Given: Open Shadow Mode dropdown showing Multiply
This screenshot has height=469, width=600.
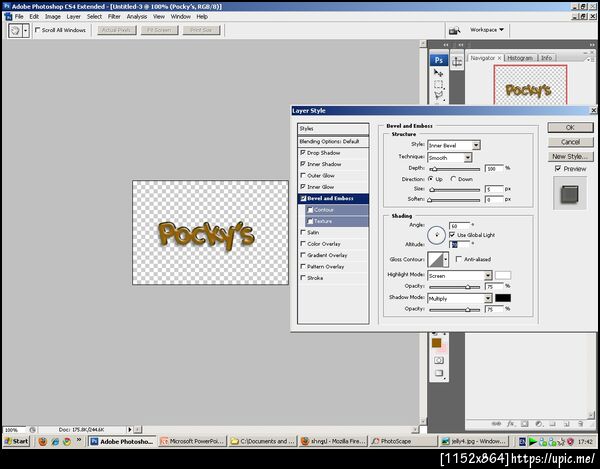Looking at the screenshot, I should (460, 298).
